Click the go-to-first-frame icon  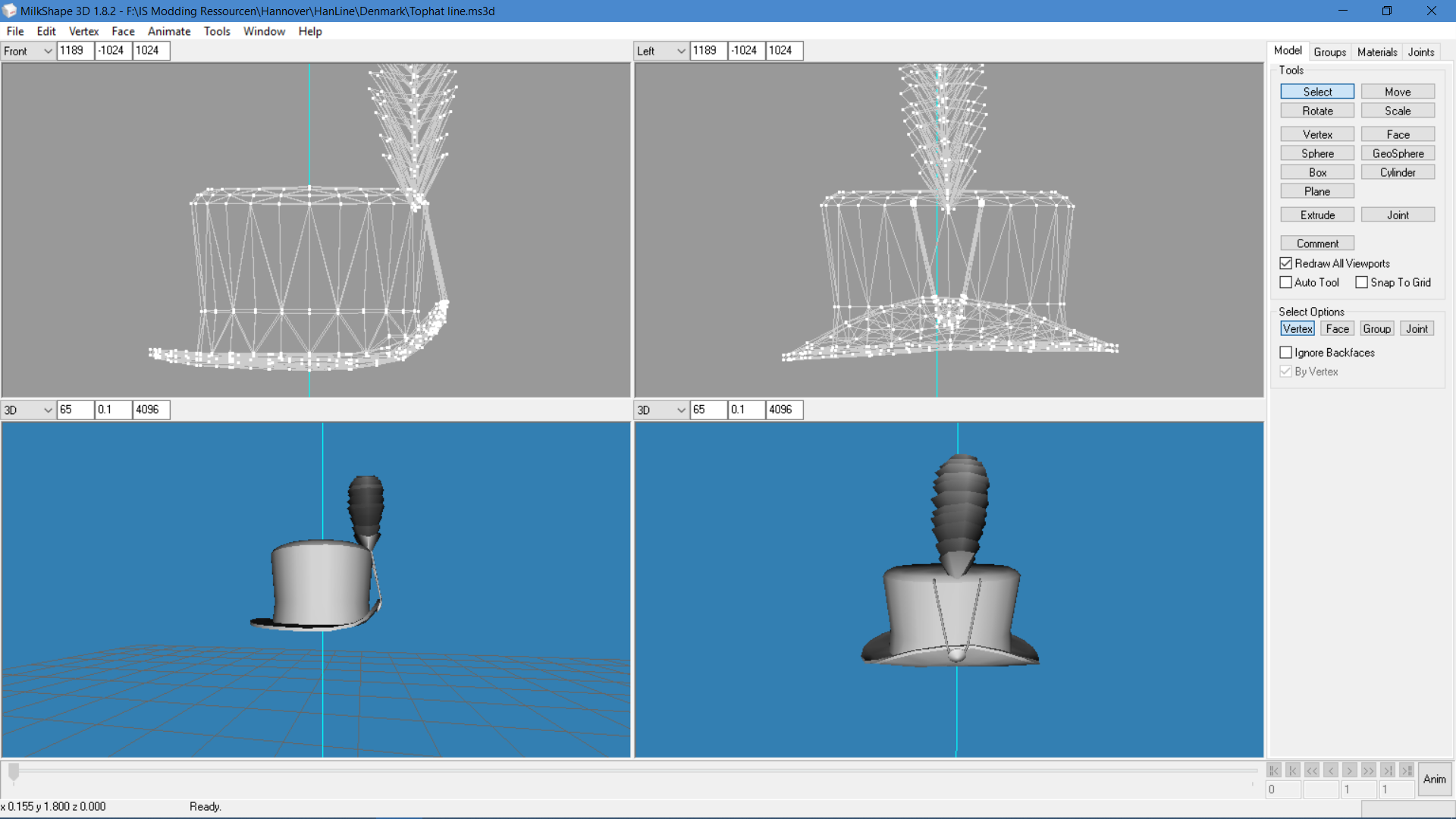point(1293,770)
